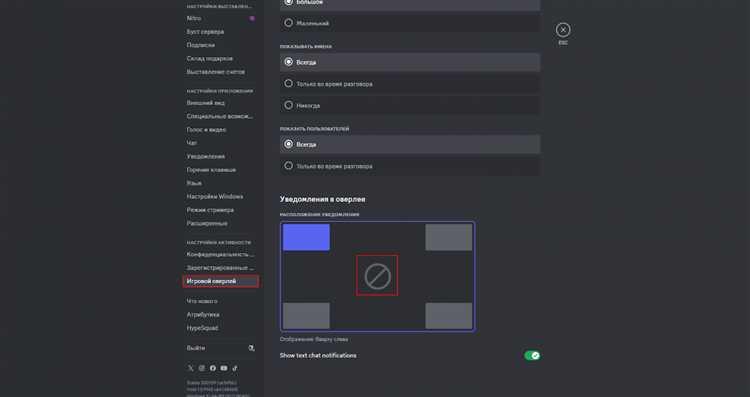Select the Маленький size radio option
This screenshot has height=397, width=750.
click(x=410, y=23)
